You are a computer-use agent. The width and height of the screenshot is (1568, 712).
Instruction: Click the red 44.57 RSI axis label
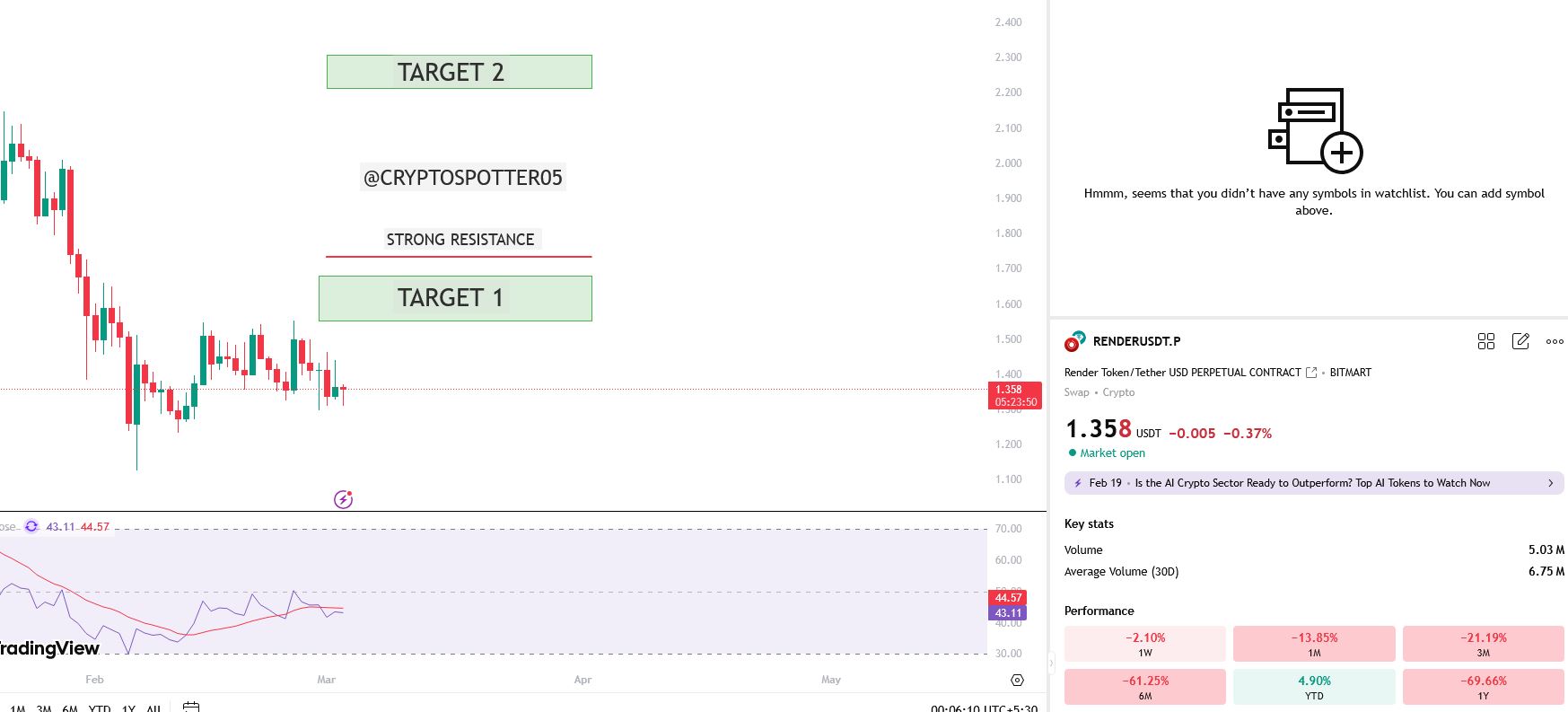[x=1008, y=598]
